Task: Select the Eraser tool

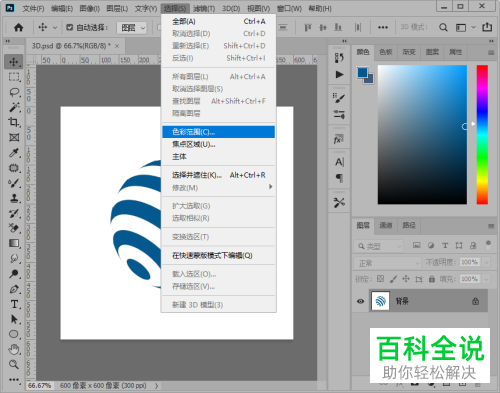Action: tap(14, 228)
